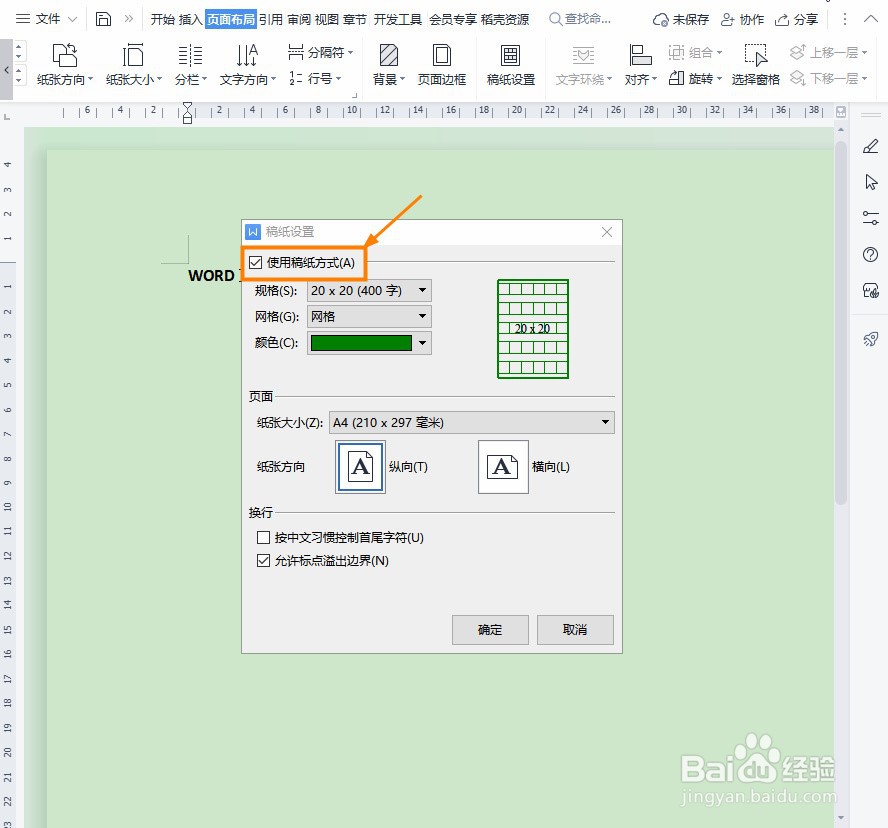Open the 文字方向 text direction tool

tap(247, 65)
